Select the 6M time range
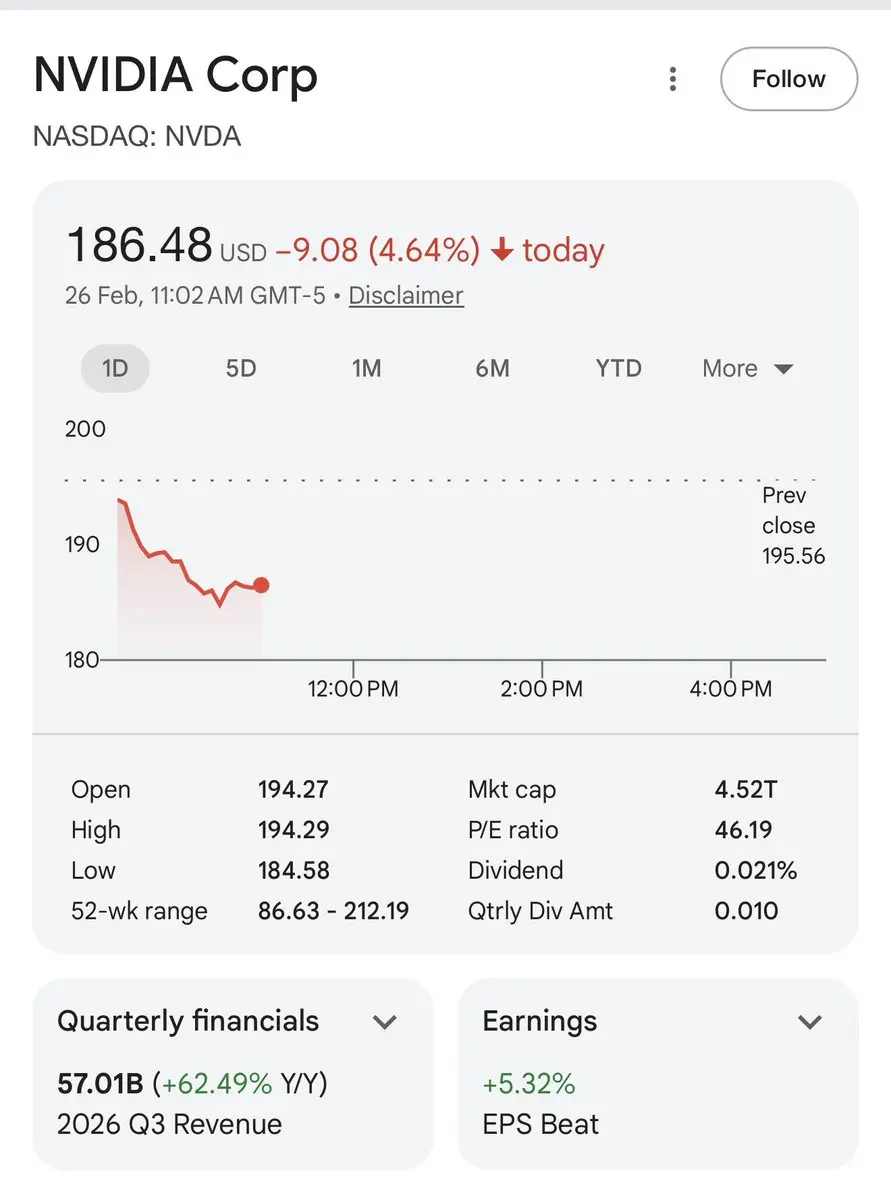This screenshot has height=1200, width=891. (493, 368)
